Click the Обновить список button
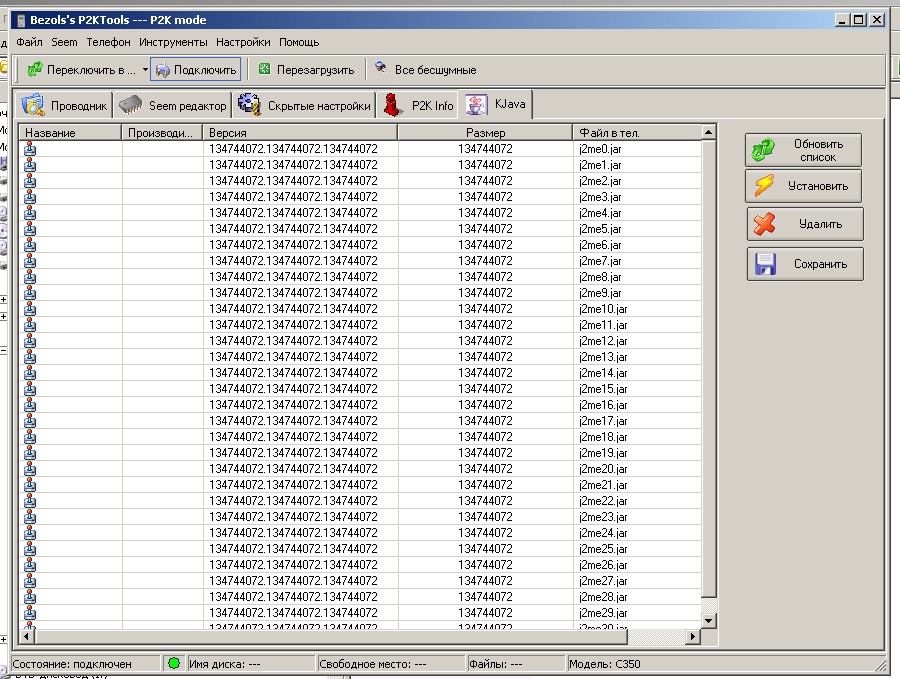This screenshot has height=679, width=900. (804, 150)
